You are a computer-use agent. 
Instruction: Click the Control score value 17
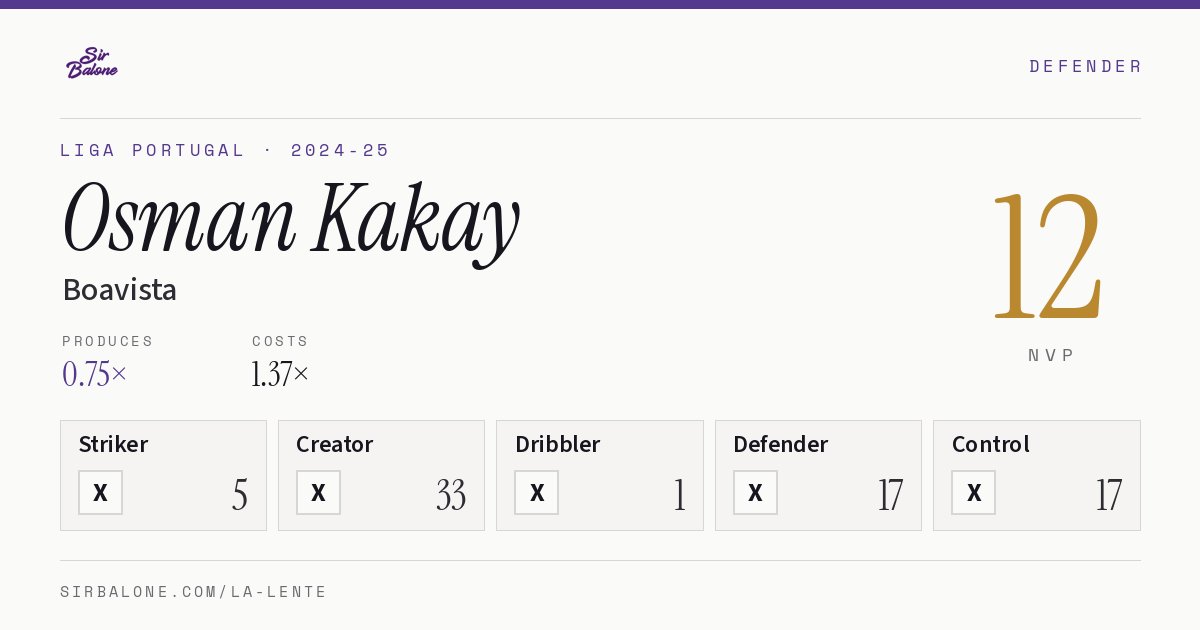pyautogui.click(x=1109, y=495)
